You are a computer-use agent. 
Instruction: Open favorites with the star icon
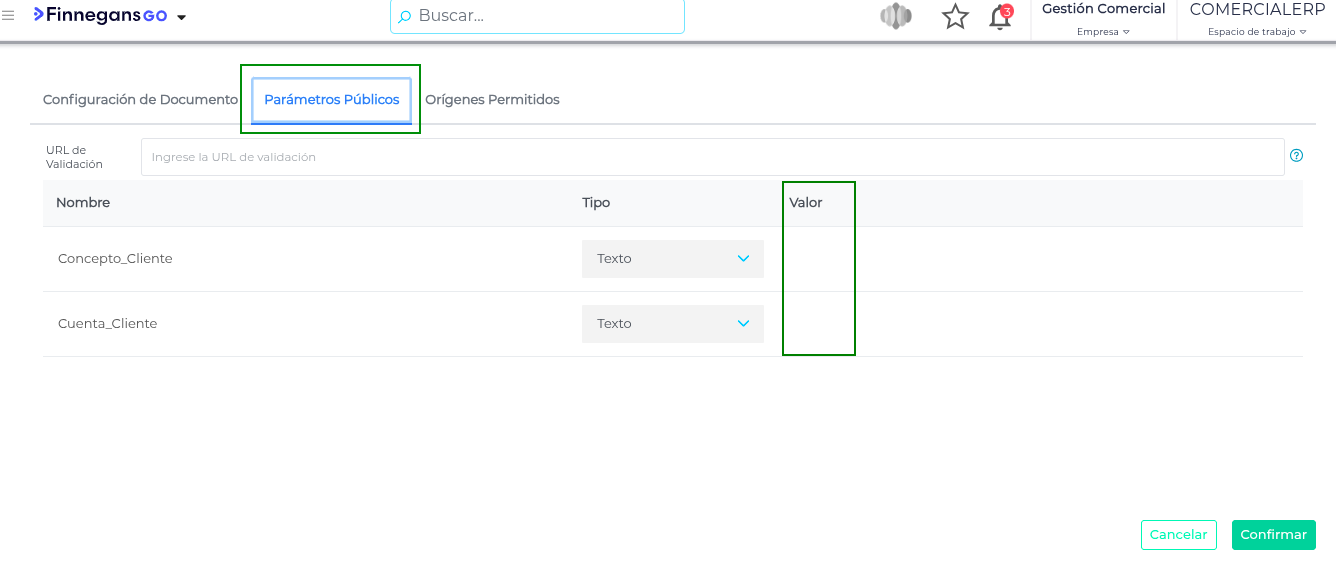(955, 17)
